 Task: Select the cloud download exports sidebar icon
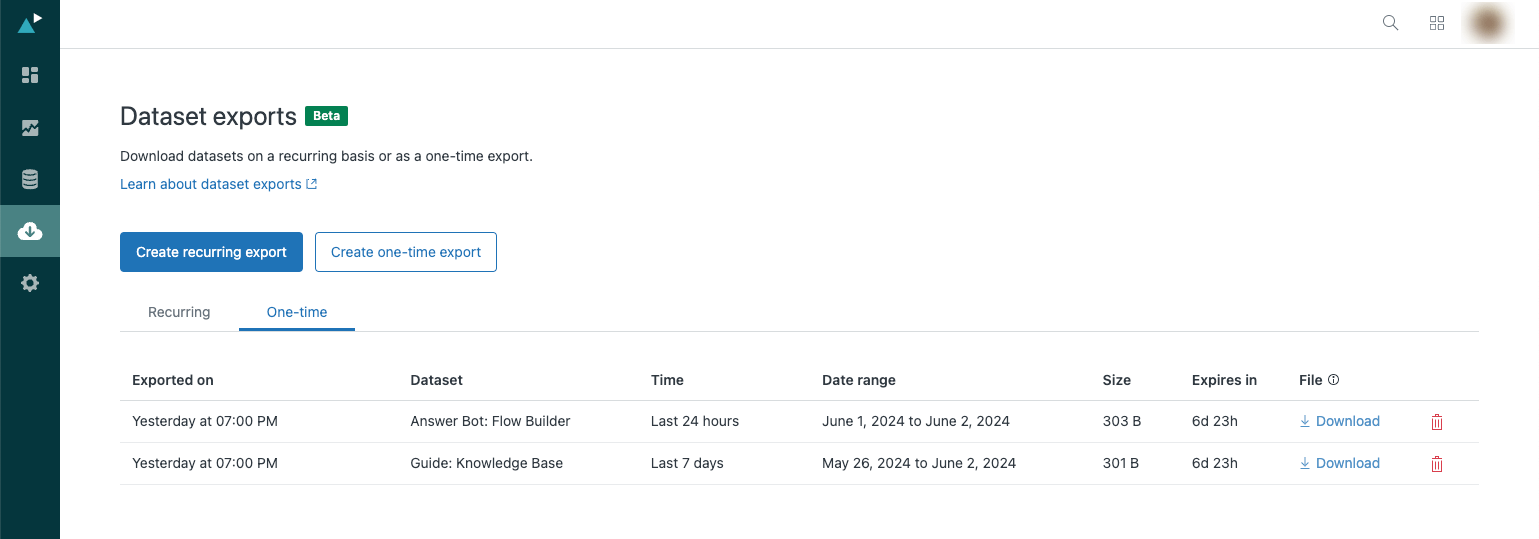pos(30,232)
